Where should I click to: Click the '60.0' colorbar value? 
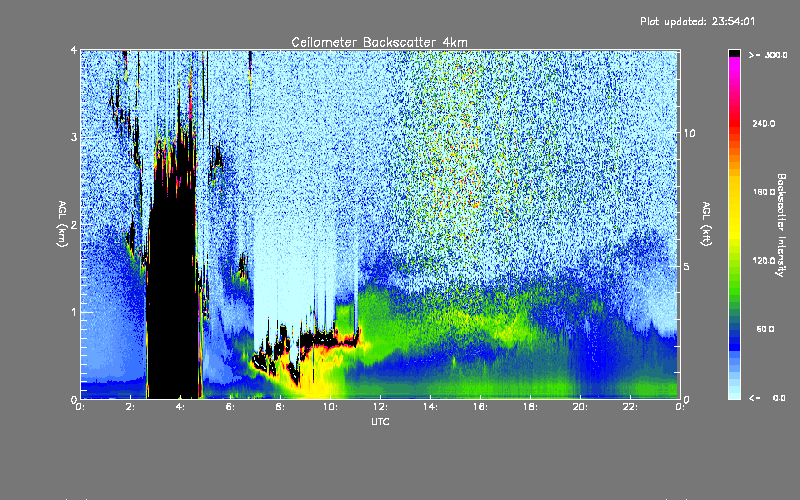[x=765, y=329]
